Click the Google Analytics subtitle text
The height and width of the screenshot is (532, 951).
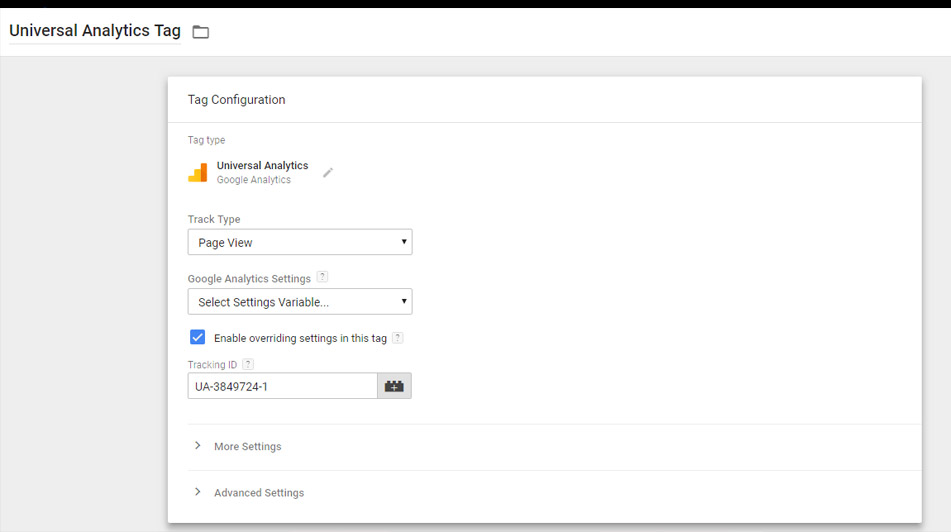pos(254,180)
